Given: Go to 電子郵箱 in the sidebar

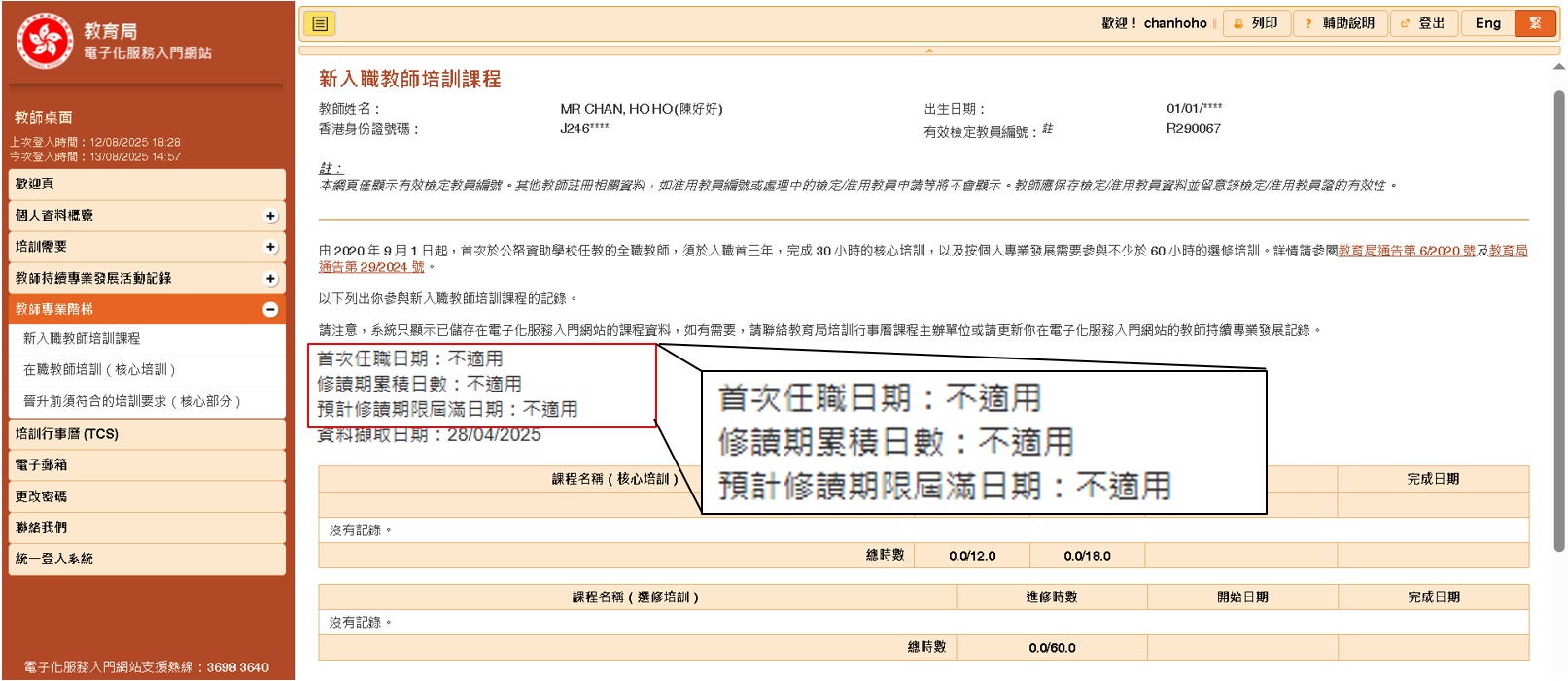Looking at the screenshot, I should (x=147, y=465).
